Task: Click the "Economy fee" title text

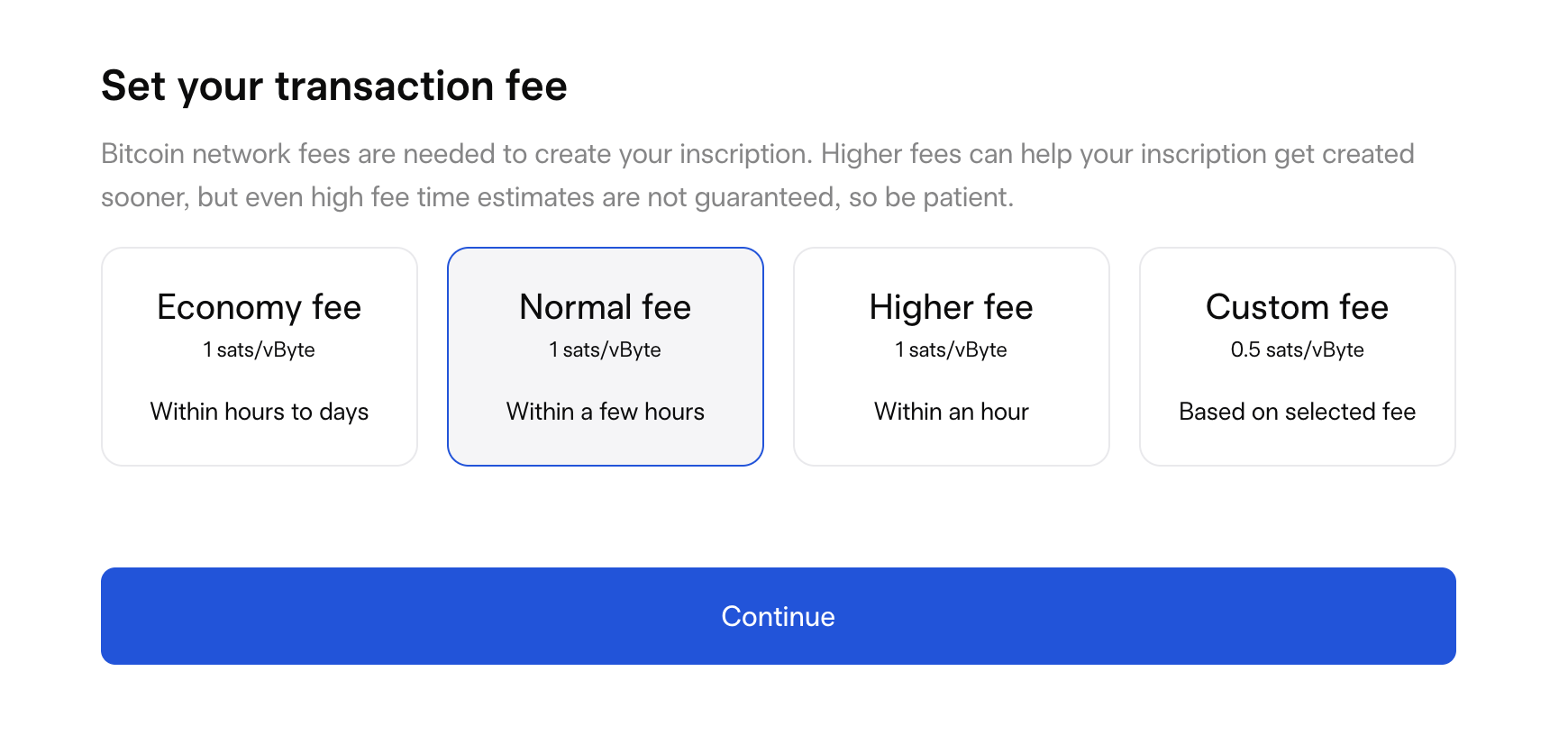Action: click(260, 307)
